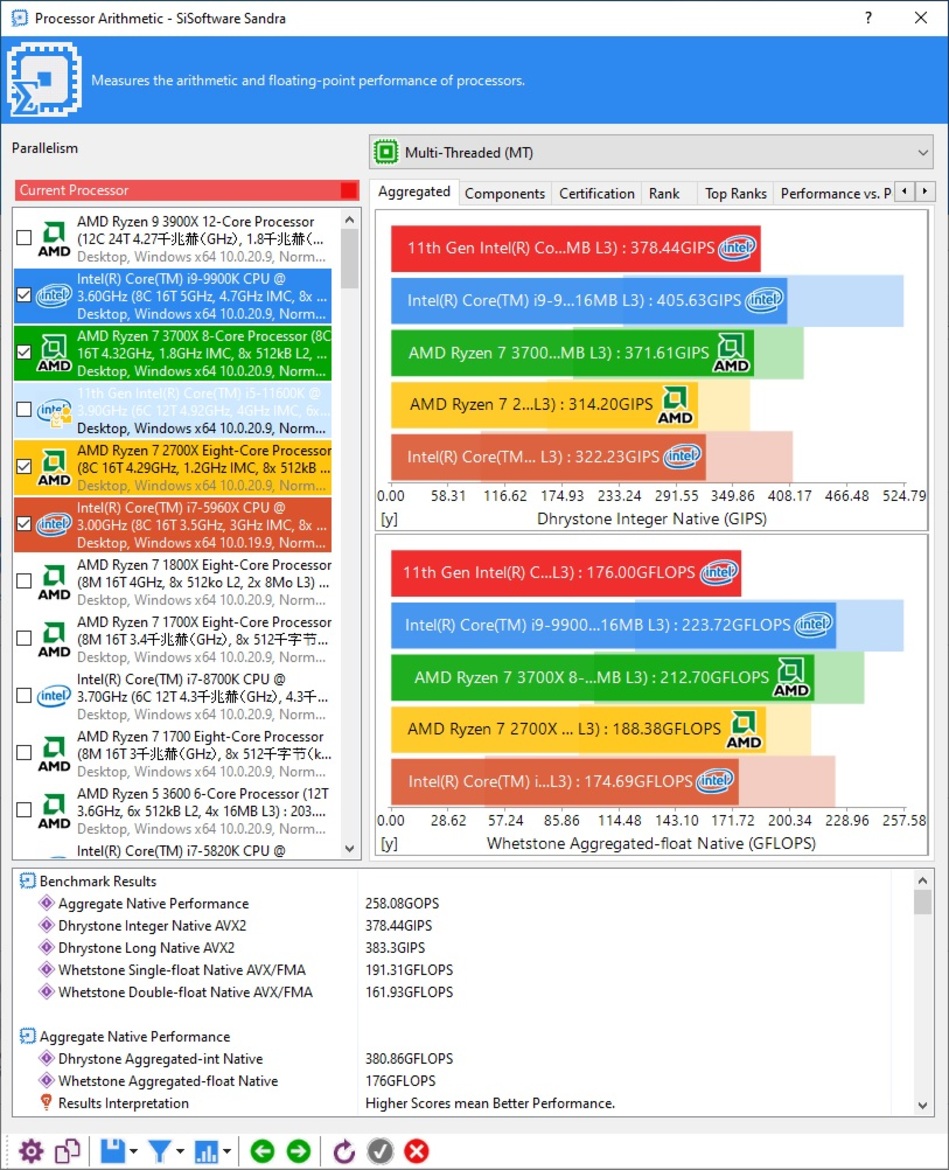This screenshot has height=1170, width=949.
Task: Click diamond icon beside Dhrystone Integer Native AVX2
Action: [x=46, y=925]
